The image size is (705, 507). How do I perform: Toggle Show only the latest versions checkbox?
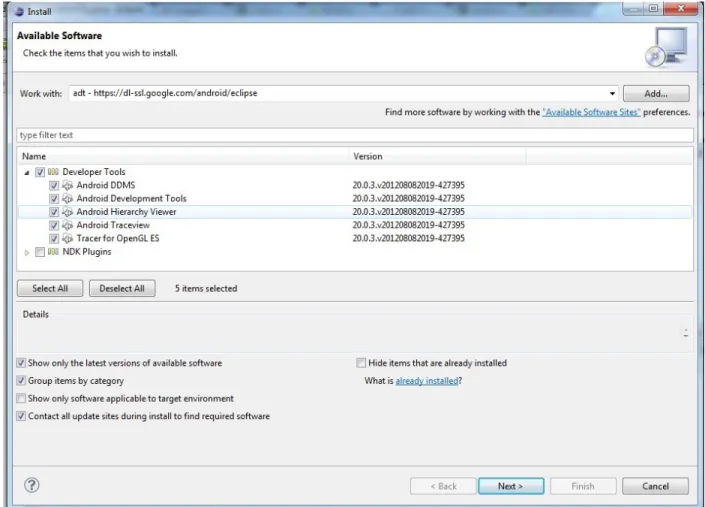click(x=21, y=363)
